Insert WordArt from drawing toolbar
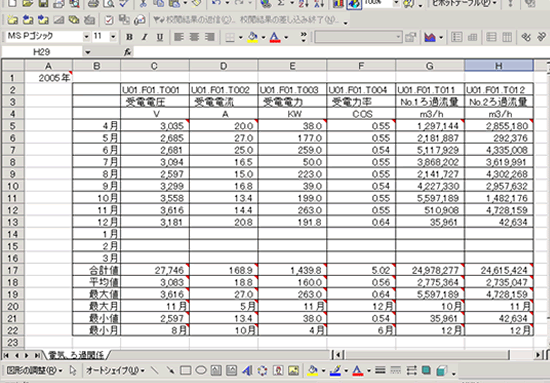The width and height of the screenshot is (550, 383). pos(247,370)
